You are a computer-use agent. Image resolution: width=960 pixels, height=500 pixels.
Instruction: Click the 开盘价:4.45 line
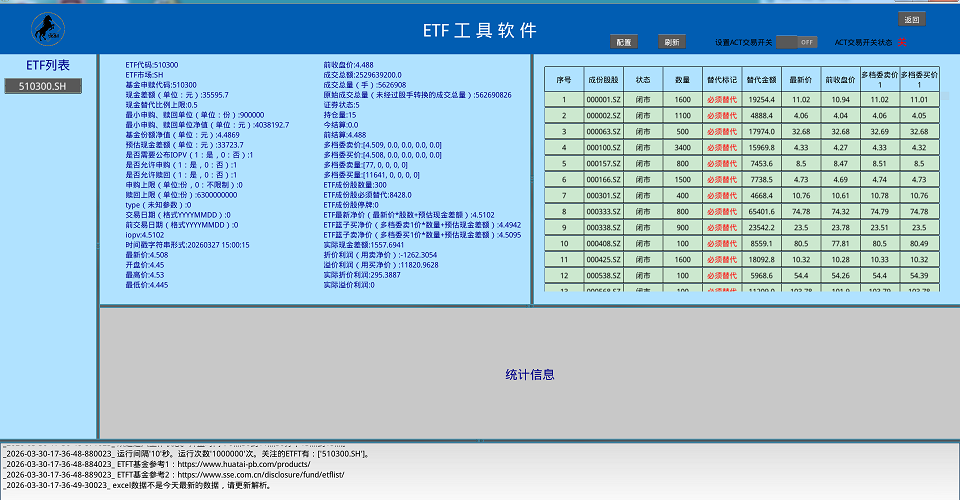pyautogui.click(x=144, y=265)
